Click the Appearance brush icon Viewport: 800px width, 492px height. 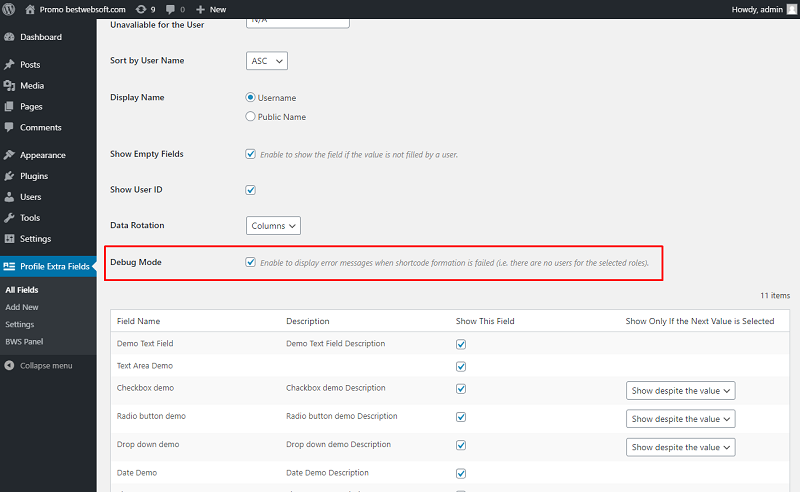click(9, 155)
